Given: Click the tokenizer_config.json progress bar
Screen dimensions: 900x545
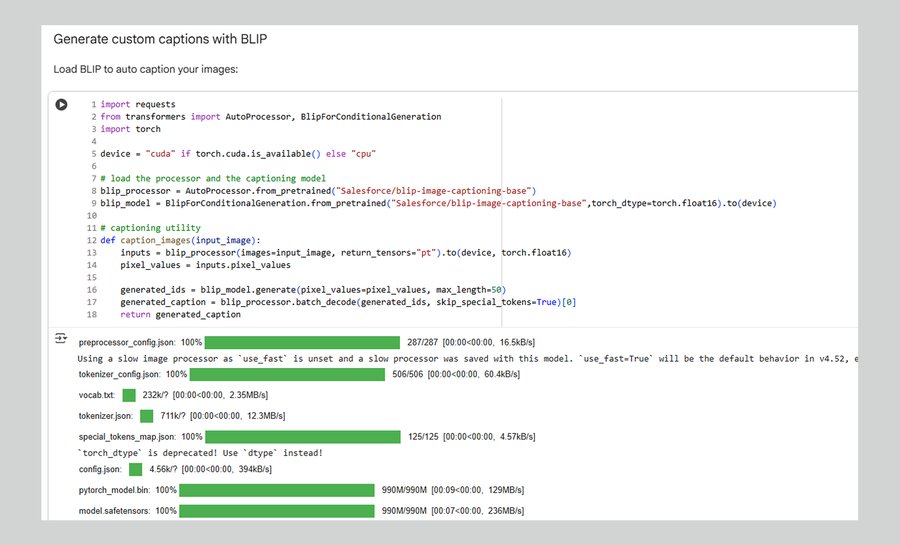Looking at the screenshot, I should click(x=287, y=374).
